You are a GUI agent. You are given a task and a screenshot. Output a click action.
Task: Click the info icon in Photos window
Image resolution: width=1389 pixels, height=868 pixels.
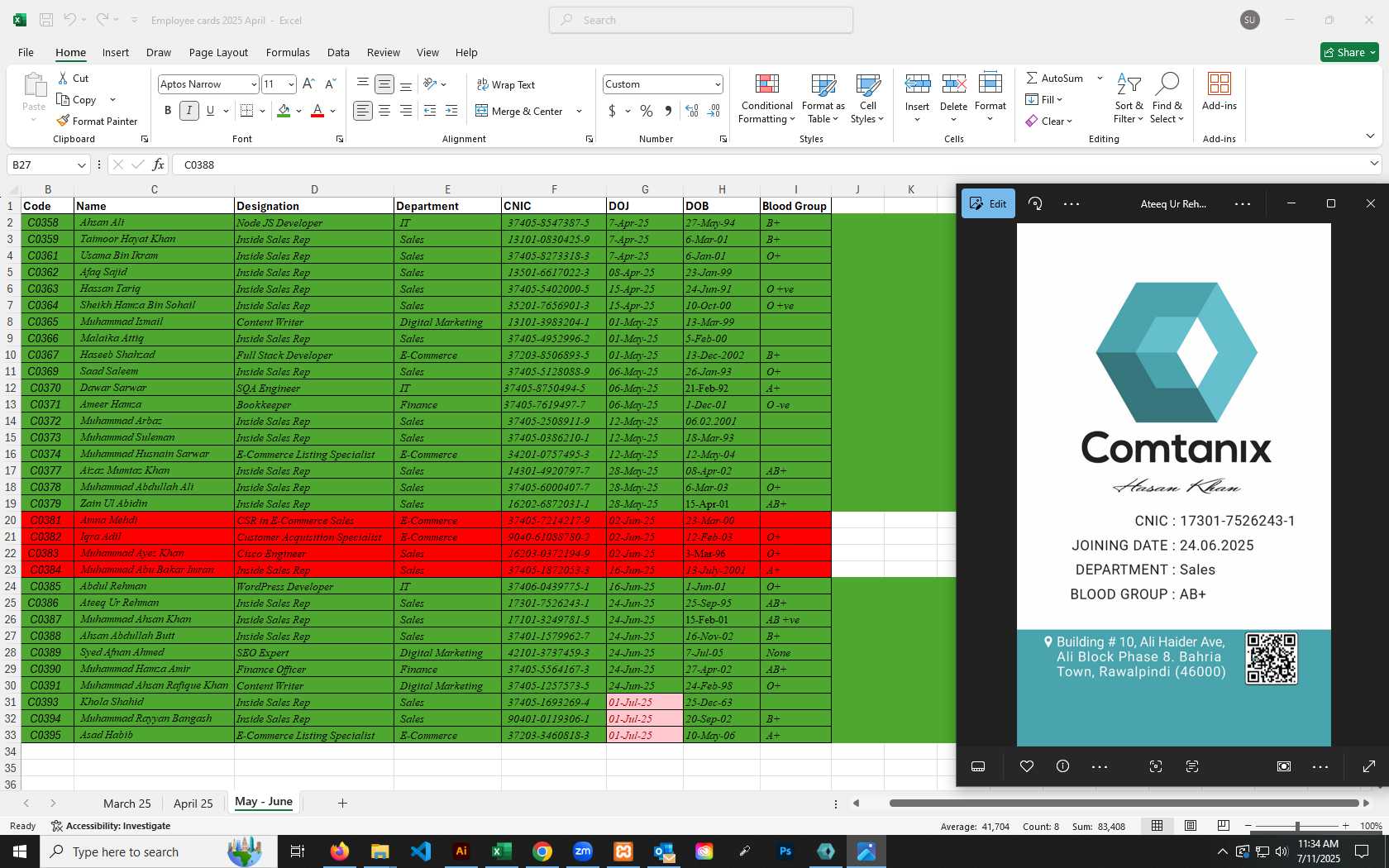tap(1063, 766)
